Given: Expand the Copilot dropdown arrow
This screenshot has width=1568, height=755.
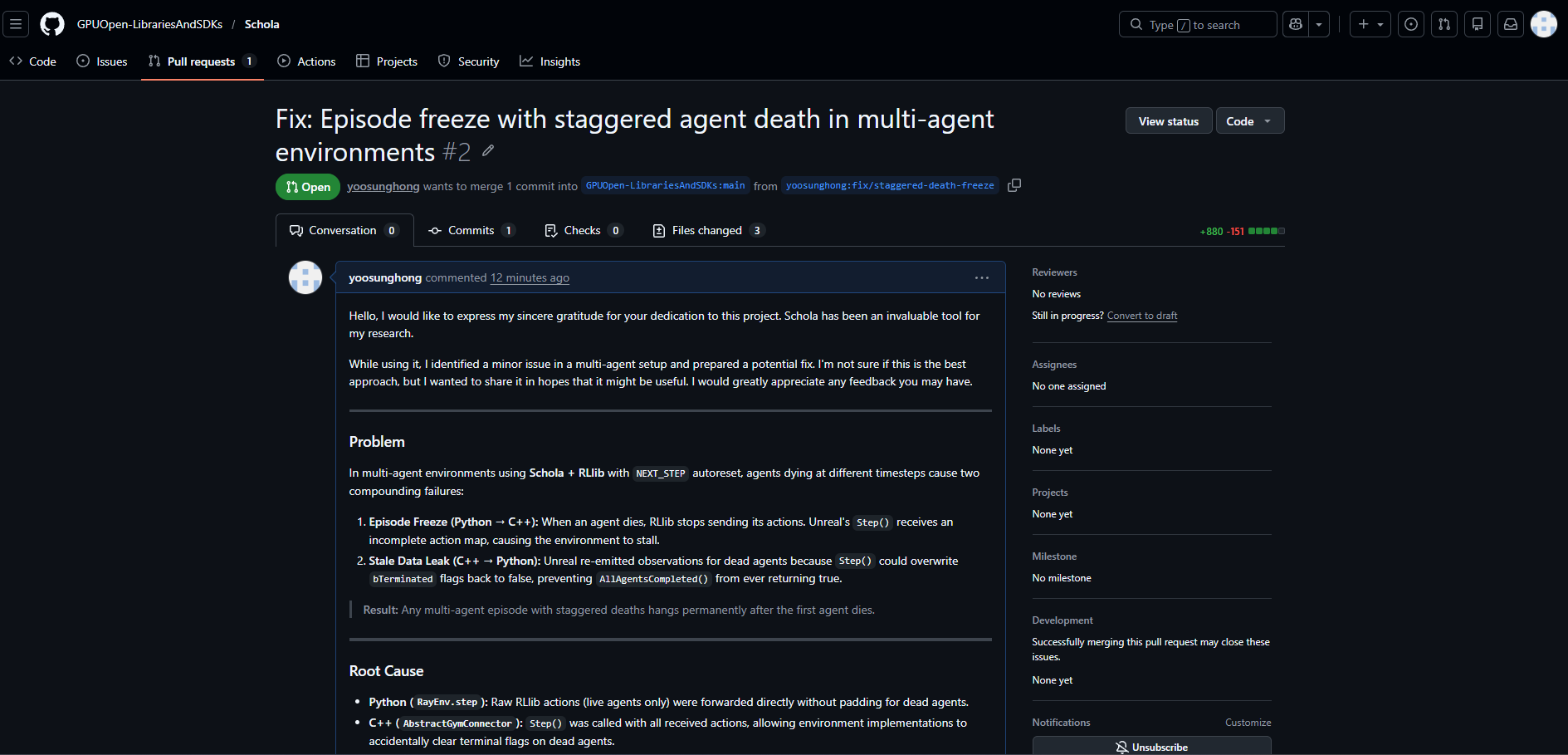Looking at the screenshot, I should click(1319, 24).
